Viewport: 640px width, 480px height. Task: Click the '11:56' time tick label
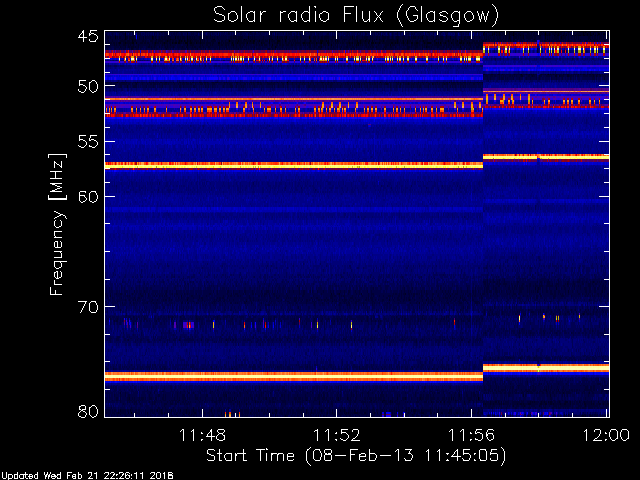click(x=471, y=435)
